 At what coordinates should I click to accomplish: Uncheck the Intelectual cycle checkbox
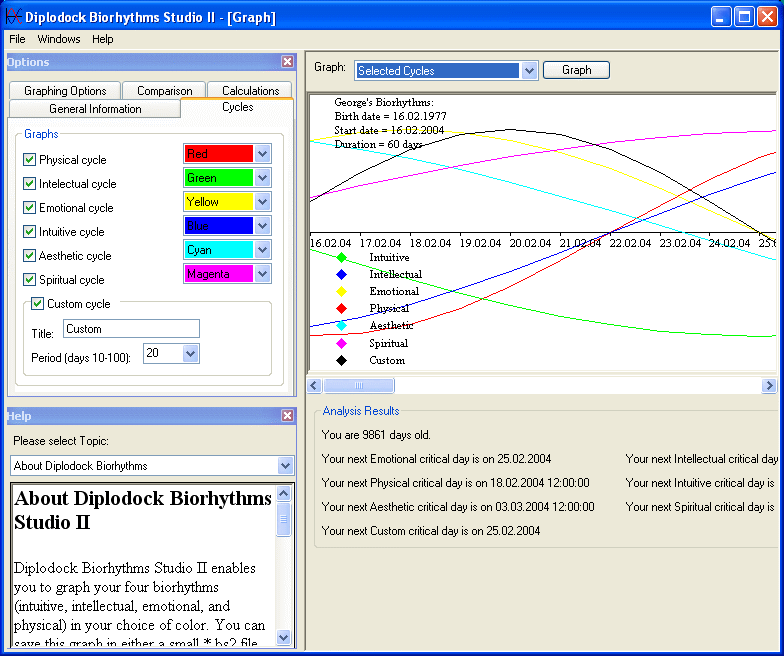[x=30, y=184]
